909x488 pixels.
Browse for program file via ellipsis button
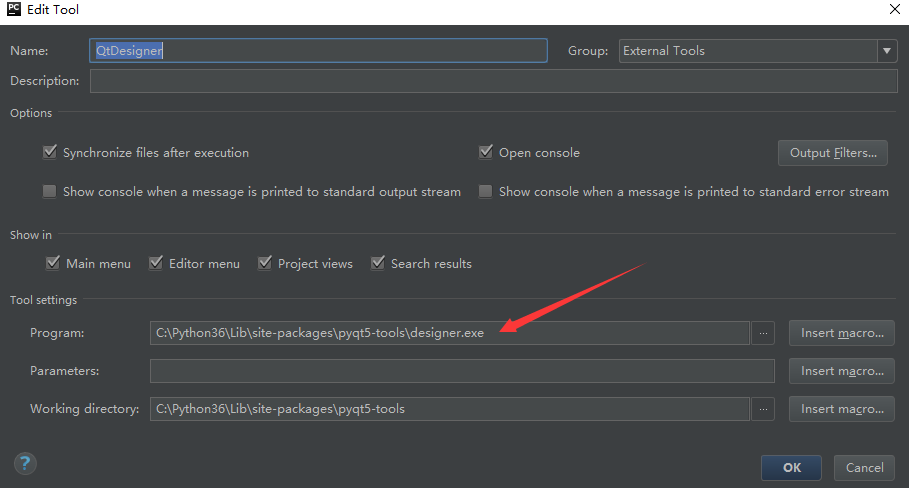(x=763, y=333)
